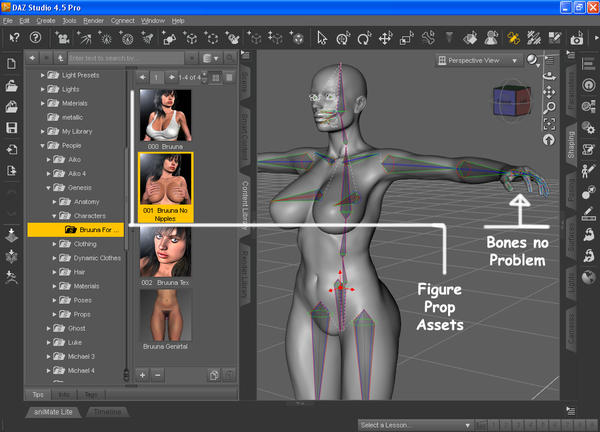
Task: Expand the Michael 4 folder
Action: tap(49, 371)
